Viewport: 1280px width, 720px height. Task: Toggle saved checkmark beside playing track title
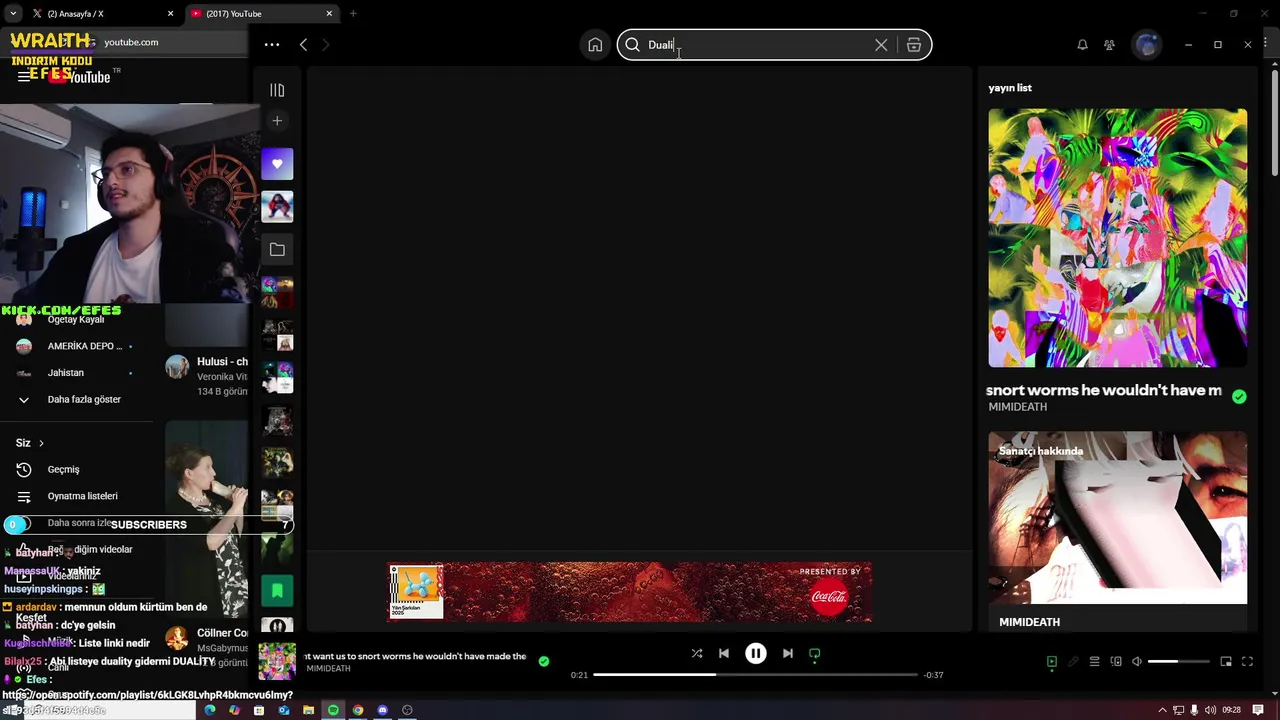(544, 661)
